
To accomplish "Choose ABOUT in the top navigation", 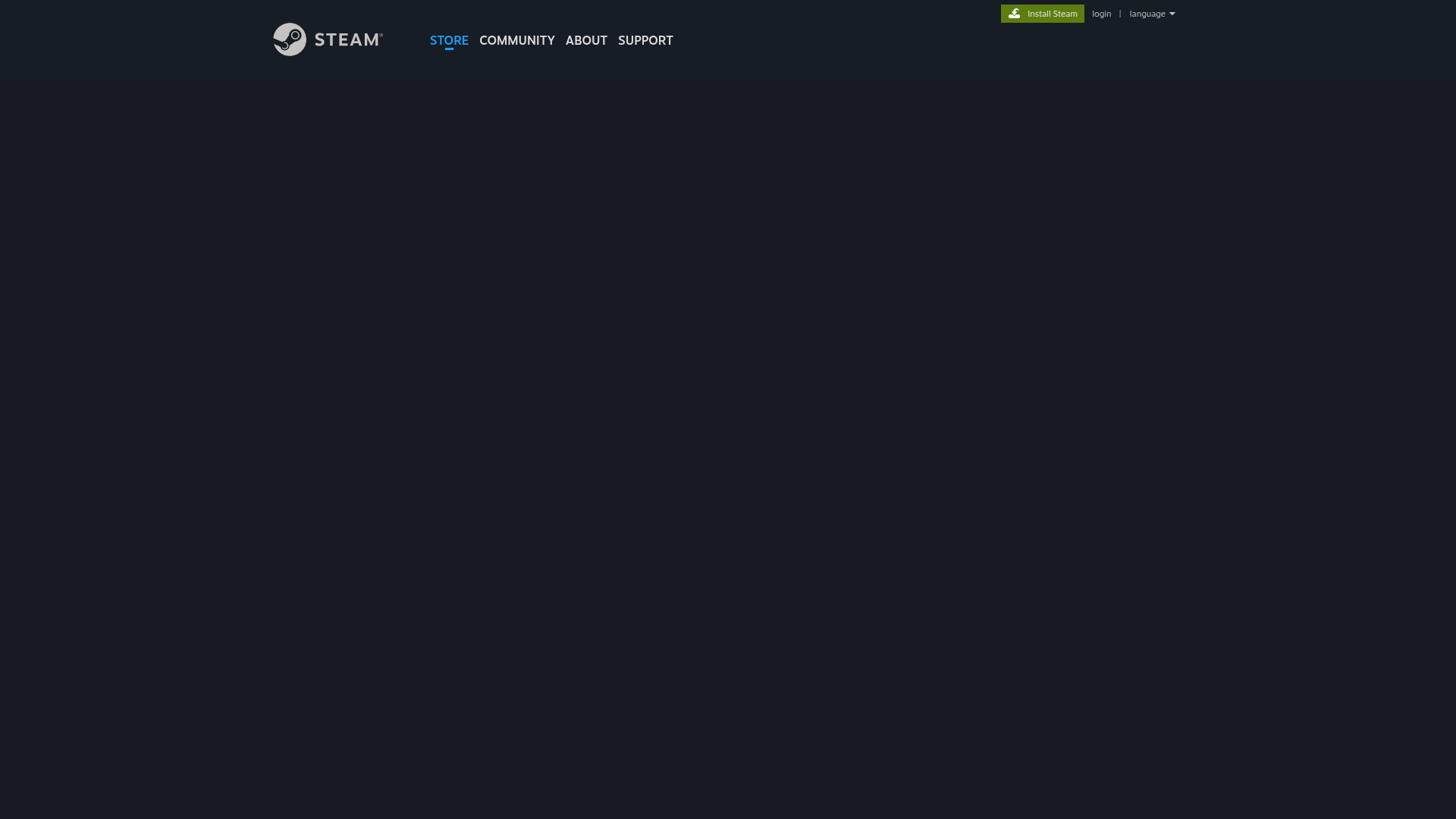I will 586,40.
